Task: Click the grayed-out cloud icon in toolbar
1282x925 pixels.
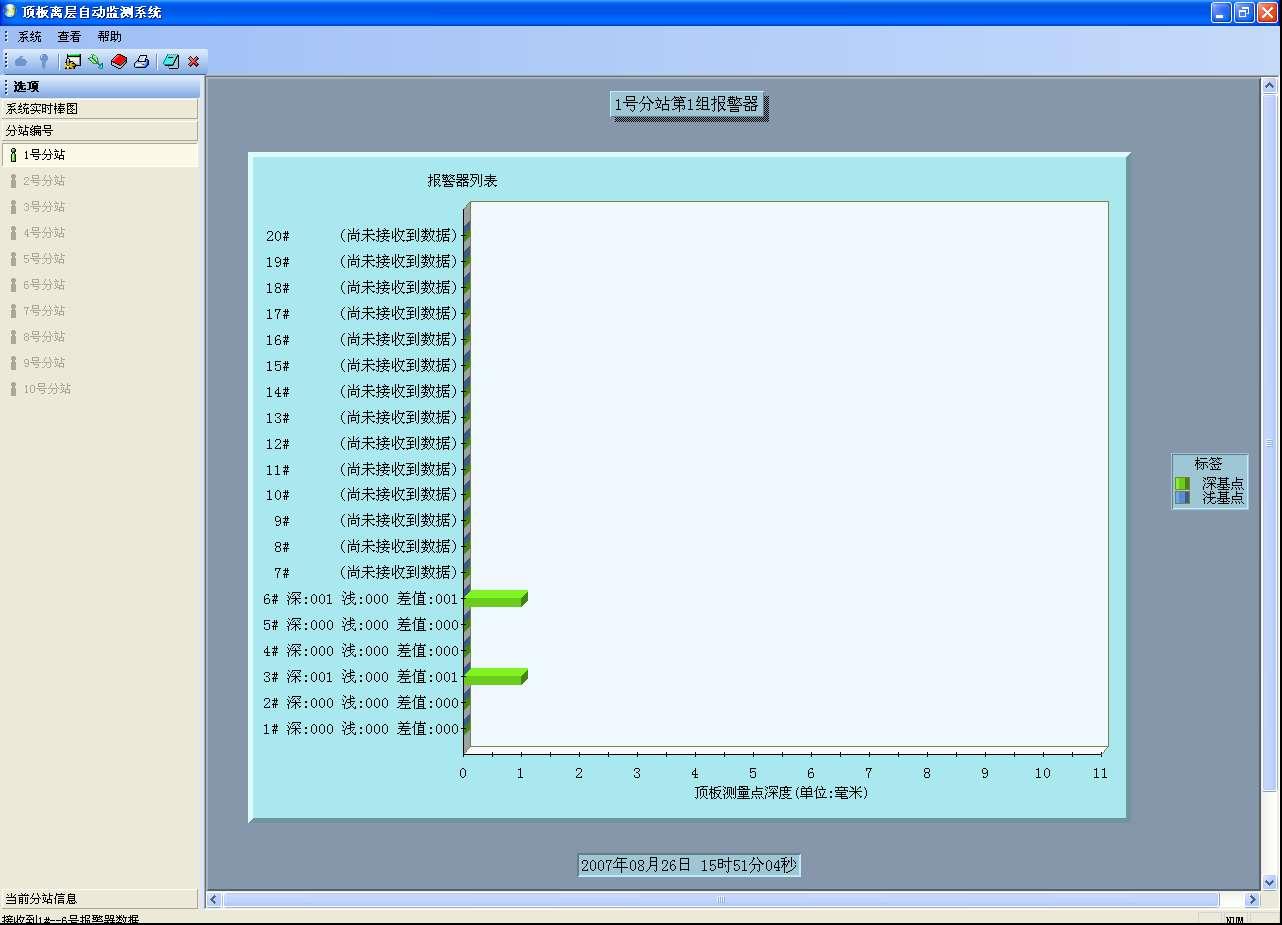Action: [x=21, y=61]
